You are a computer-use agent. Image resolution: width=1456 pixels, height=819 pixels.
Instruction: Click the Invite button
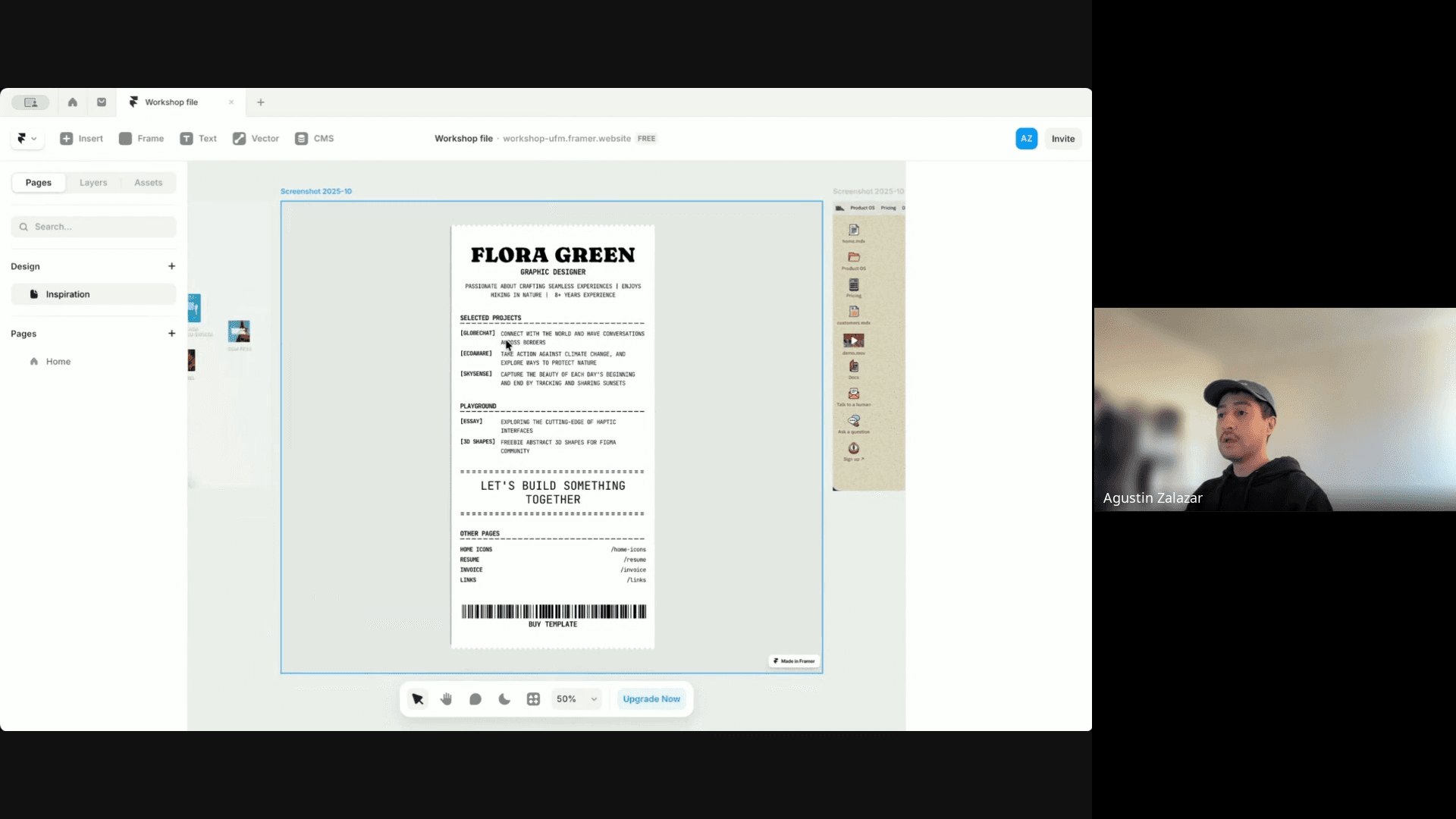click(x=1062, y=139)
